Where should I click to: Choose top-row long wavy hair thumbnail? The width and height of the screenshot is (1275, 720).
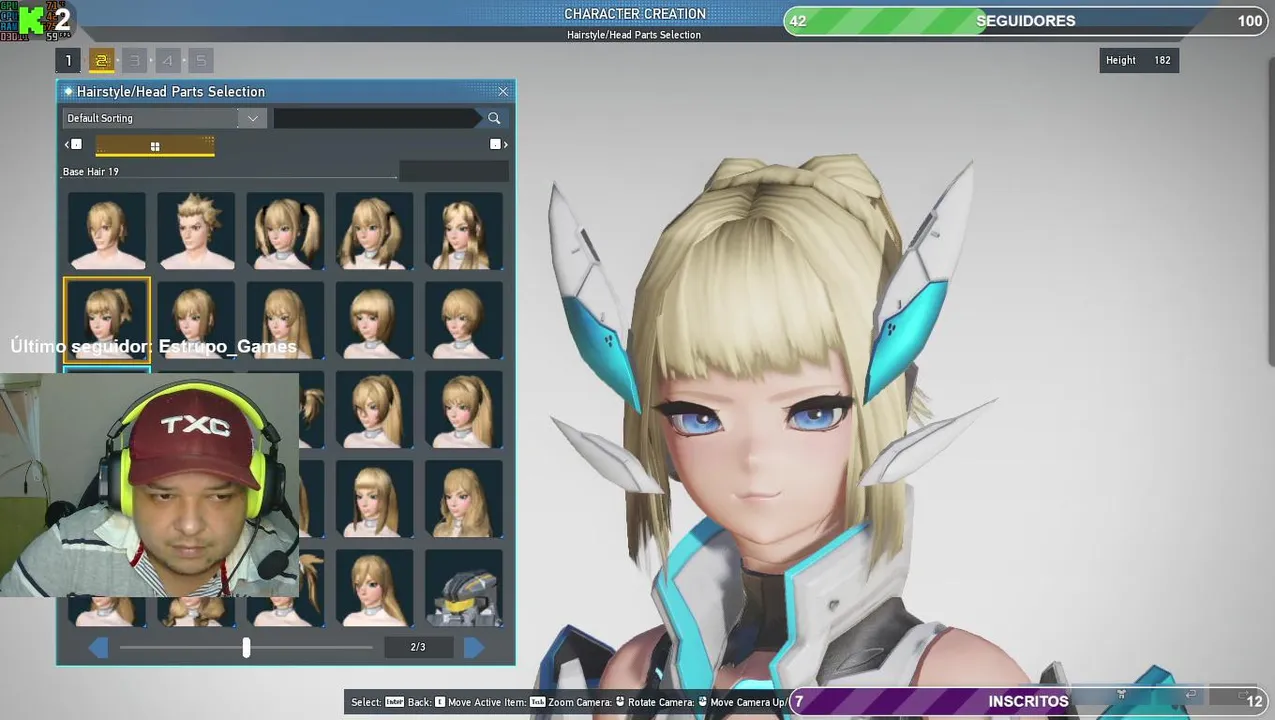pos(463,231)
